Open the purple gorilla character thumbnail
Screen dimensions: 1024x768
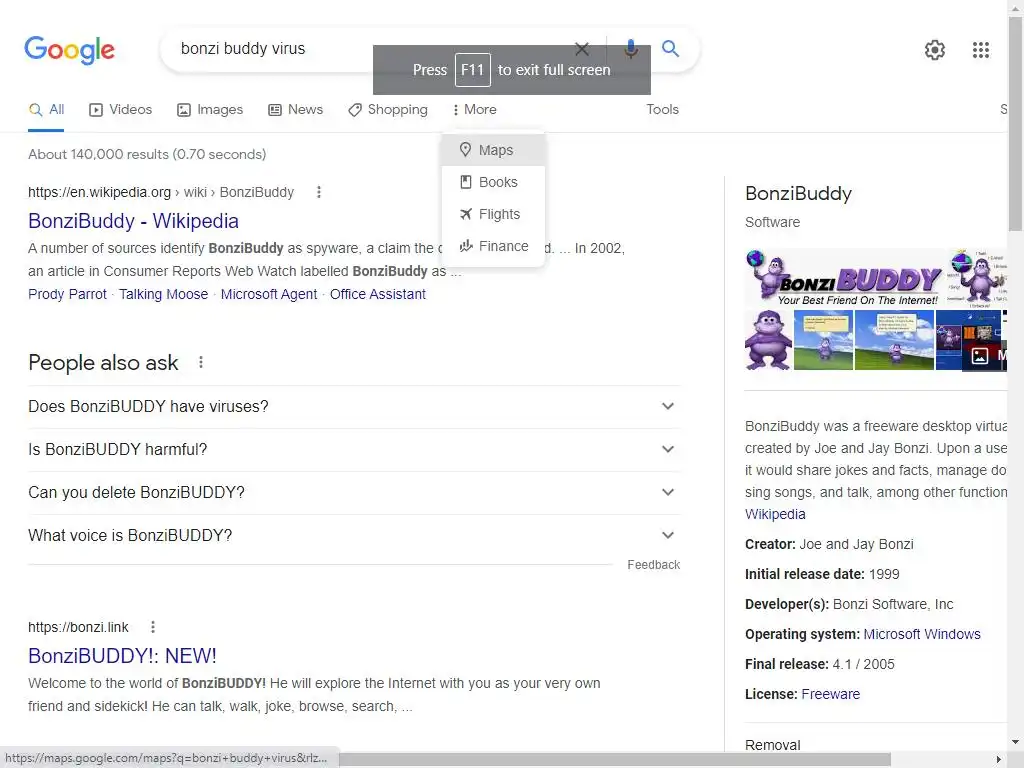[x=768, y=340]
